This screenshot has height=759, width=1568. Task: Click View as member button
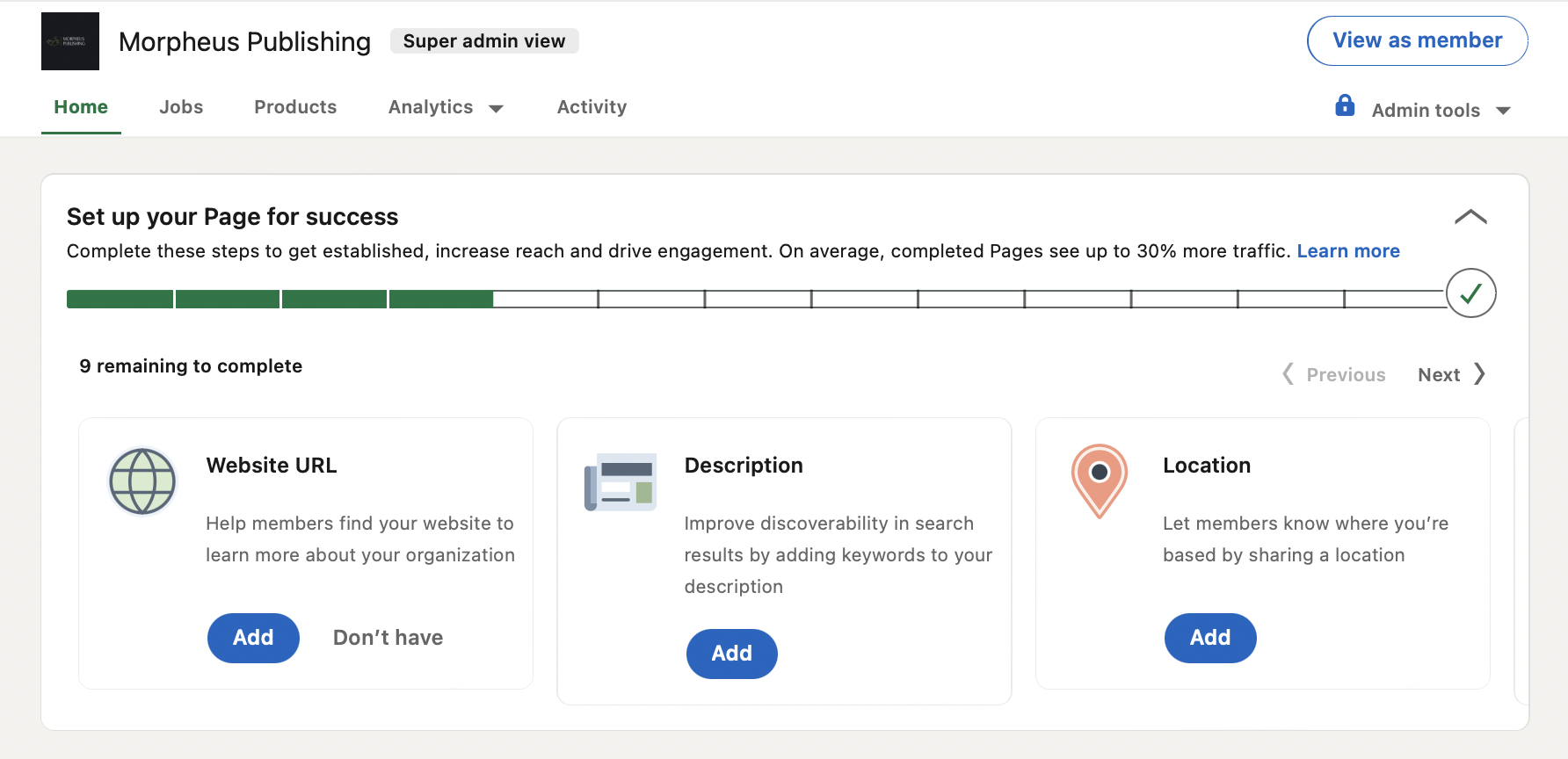(x=1418, y=40)
